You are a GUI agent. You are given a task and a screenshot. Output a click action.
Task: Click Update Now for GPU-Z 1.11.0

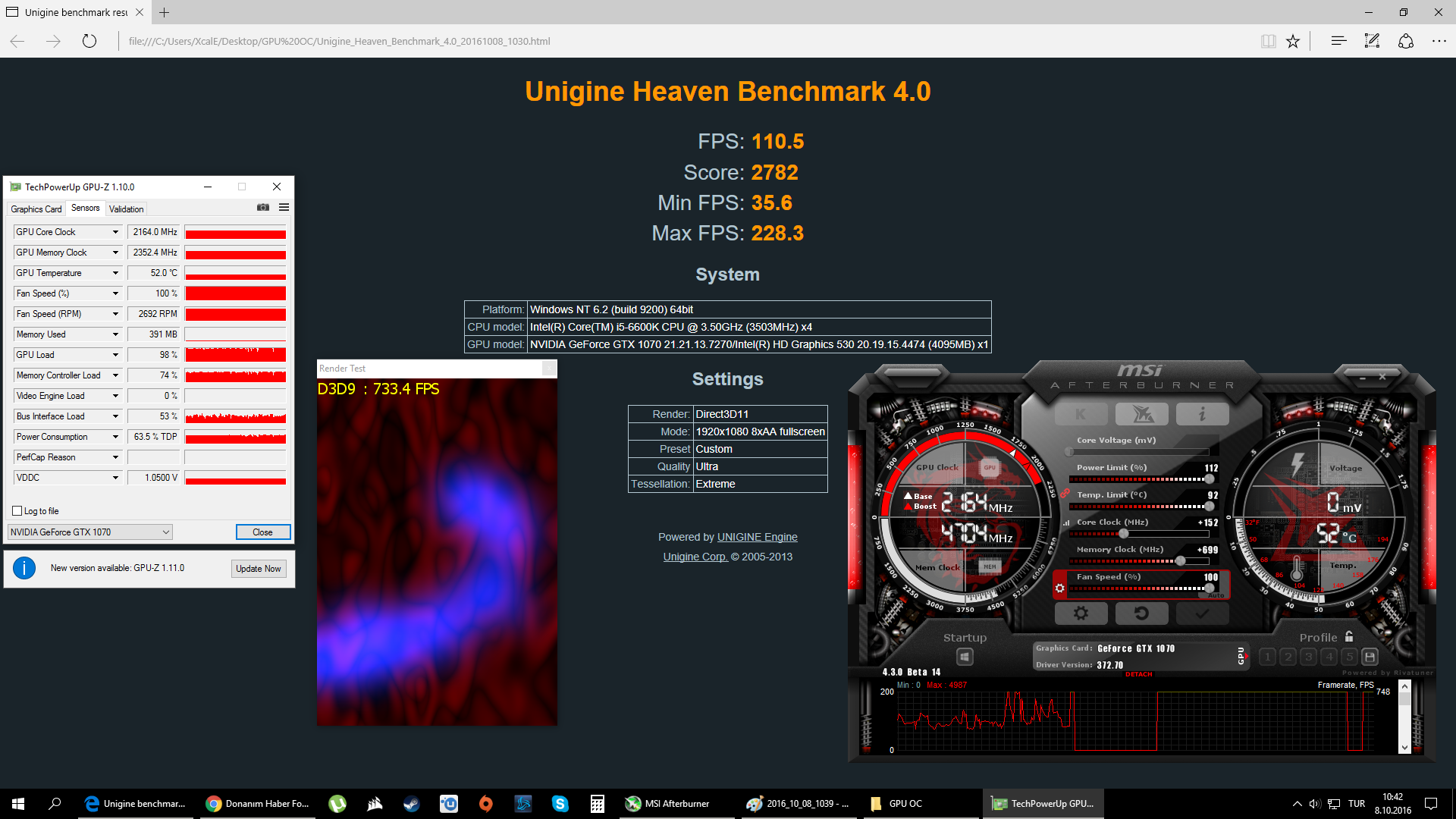tap(258, 569)
